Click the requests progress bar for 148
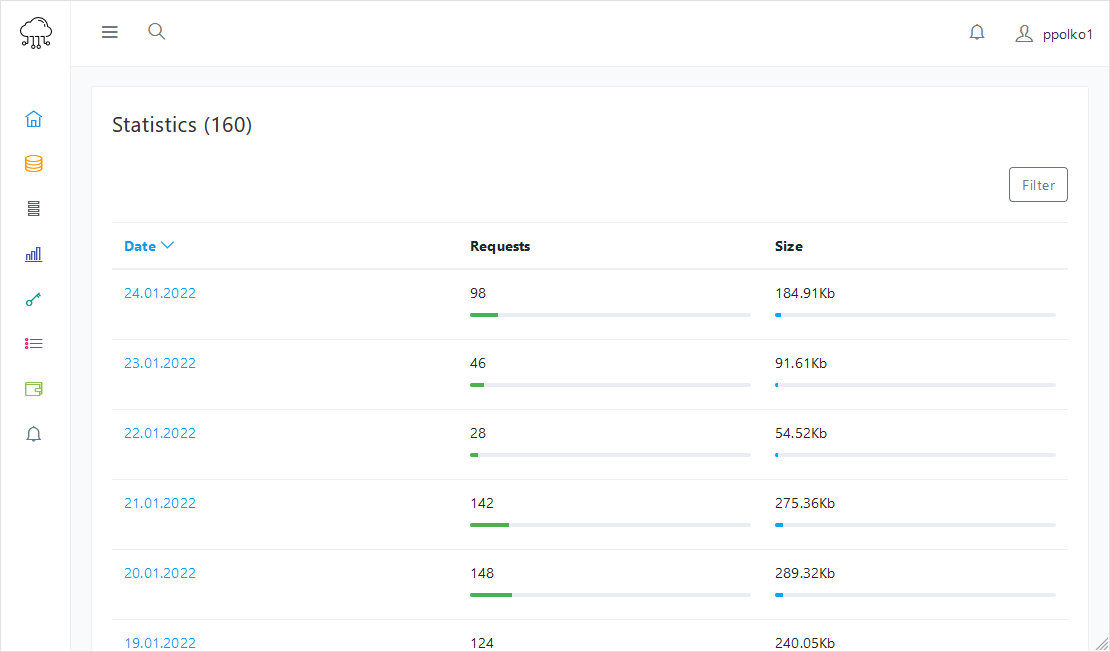The height and width of the screenshot is (652, 1110). click(x=610, y=595)
